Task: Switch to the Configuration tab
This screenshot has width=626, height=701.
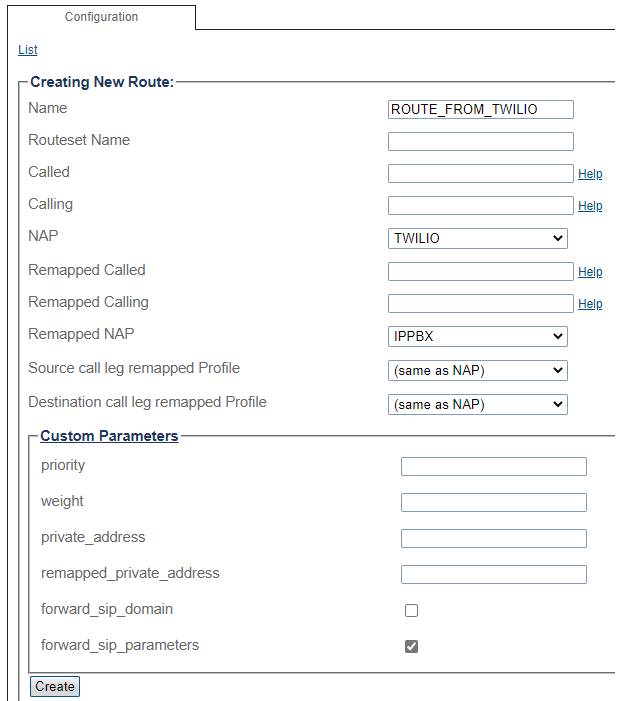Action: 101,17
